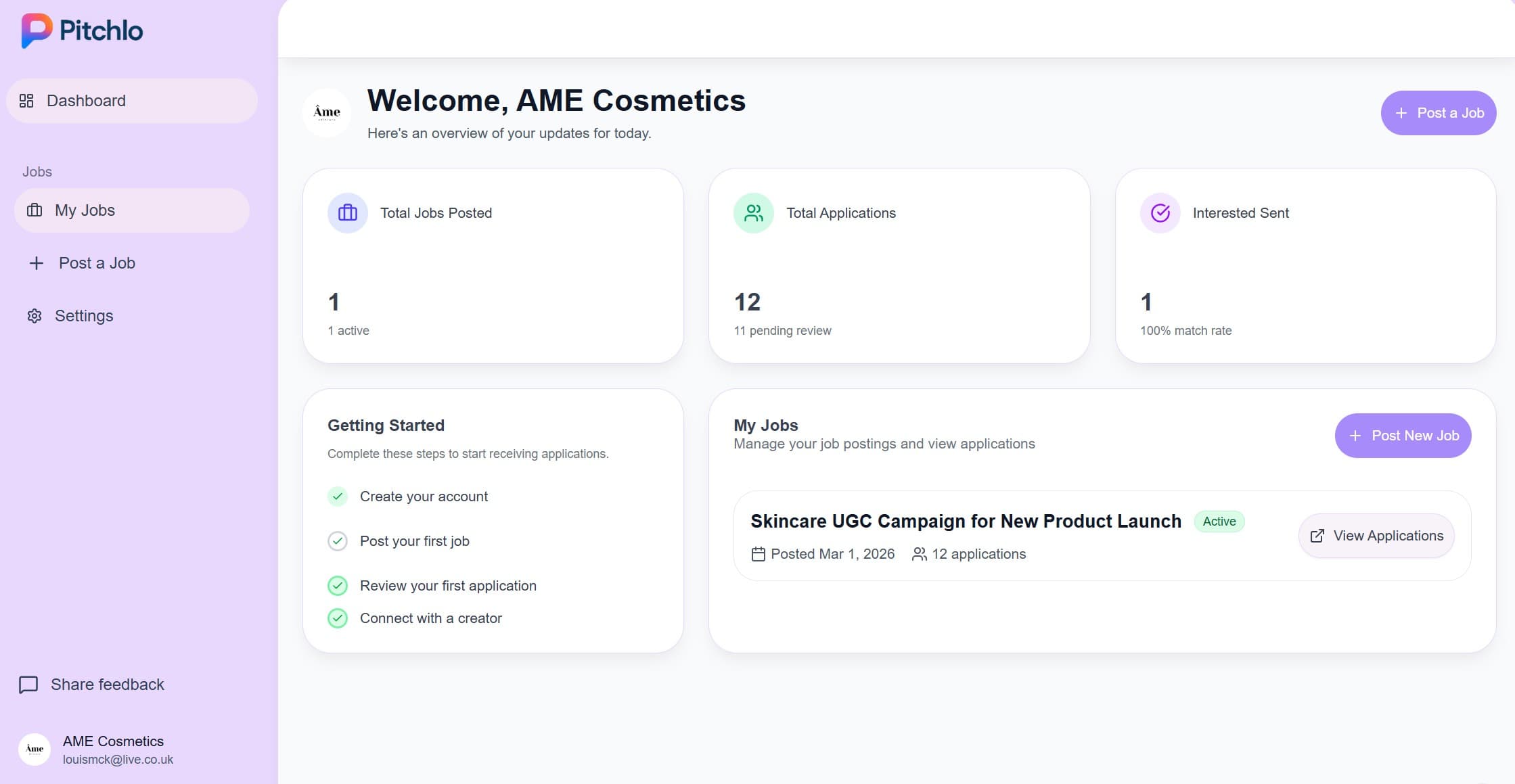Select Post a Job in the sidebar
The height and width of the screenshot is (784, 1515).
[96, 263]
